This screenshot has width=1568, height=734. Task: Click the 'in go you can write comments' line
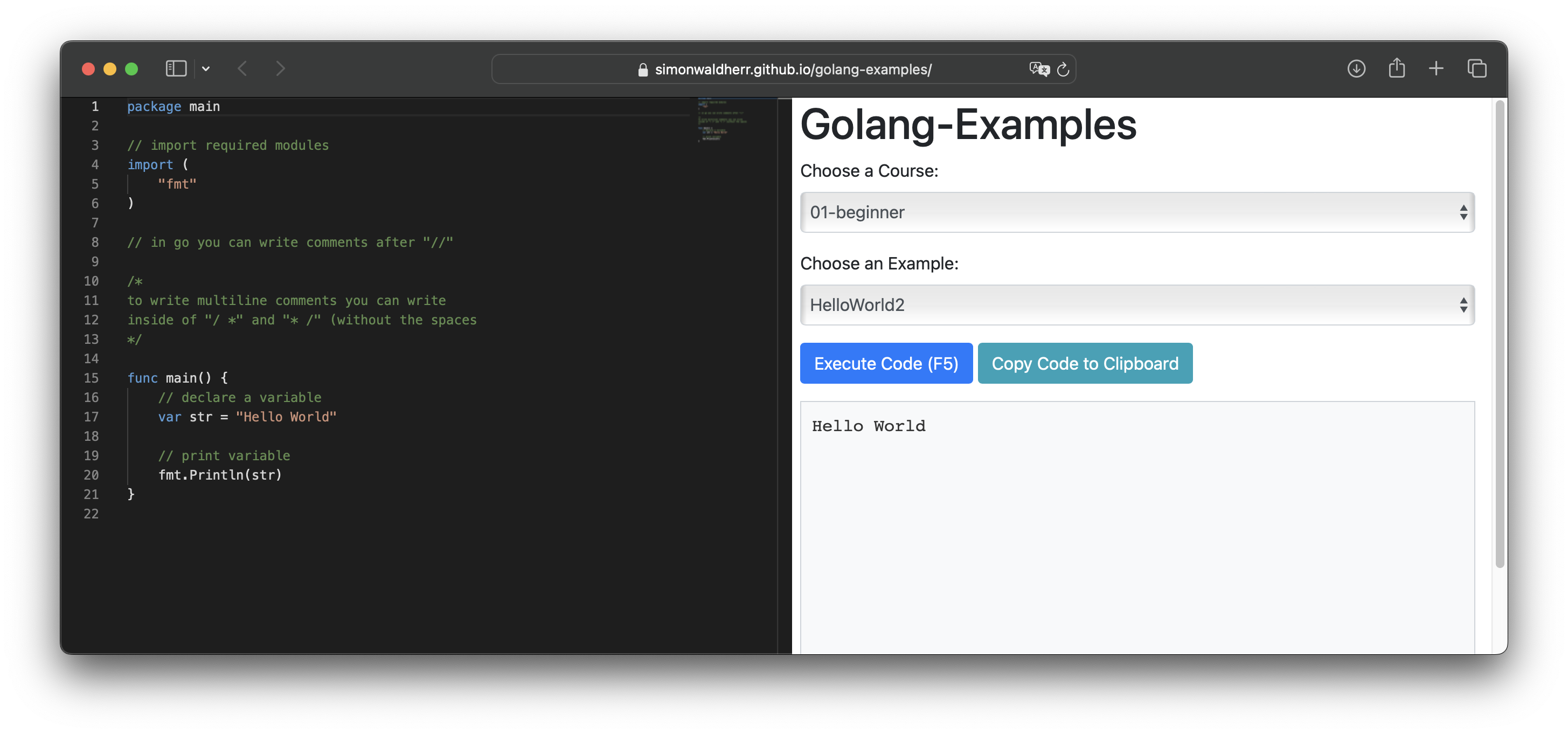pyautogui.click(x=290, y=243)
